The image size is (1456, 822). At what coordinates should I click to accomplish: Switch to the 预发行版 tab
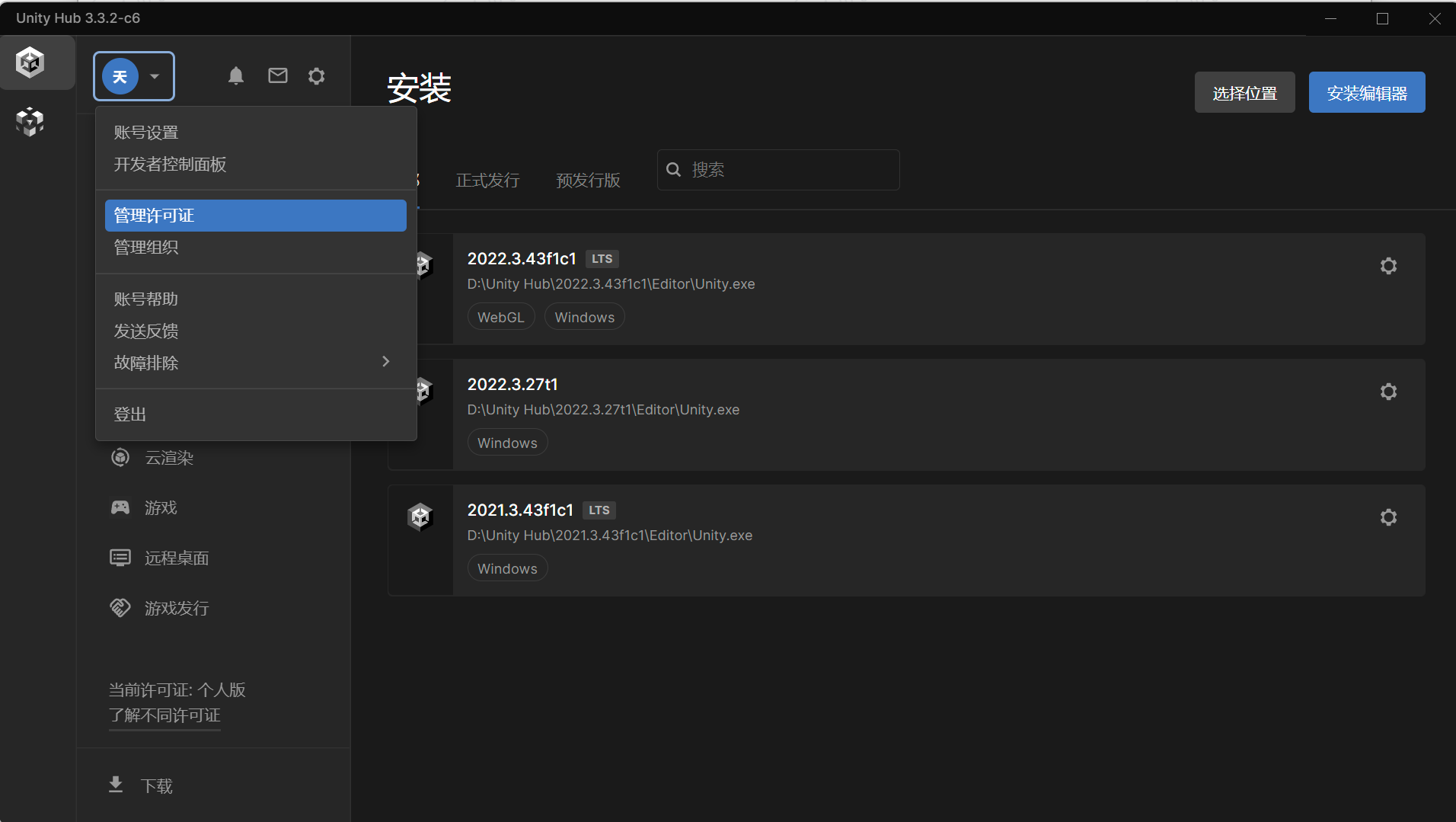pyautogui.click(x=588, y=181)
